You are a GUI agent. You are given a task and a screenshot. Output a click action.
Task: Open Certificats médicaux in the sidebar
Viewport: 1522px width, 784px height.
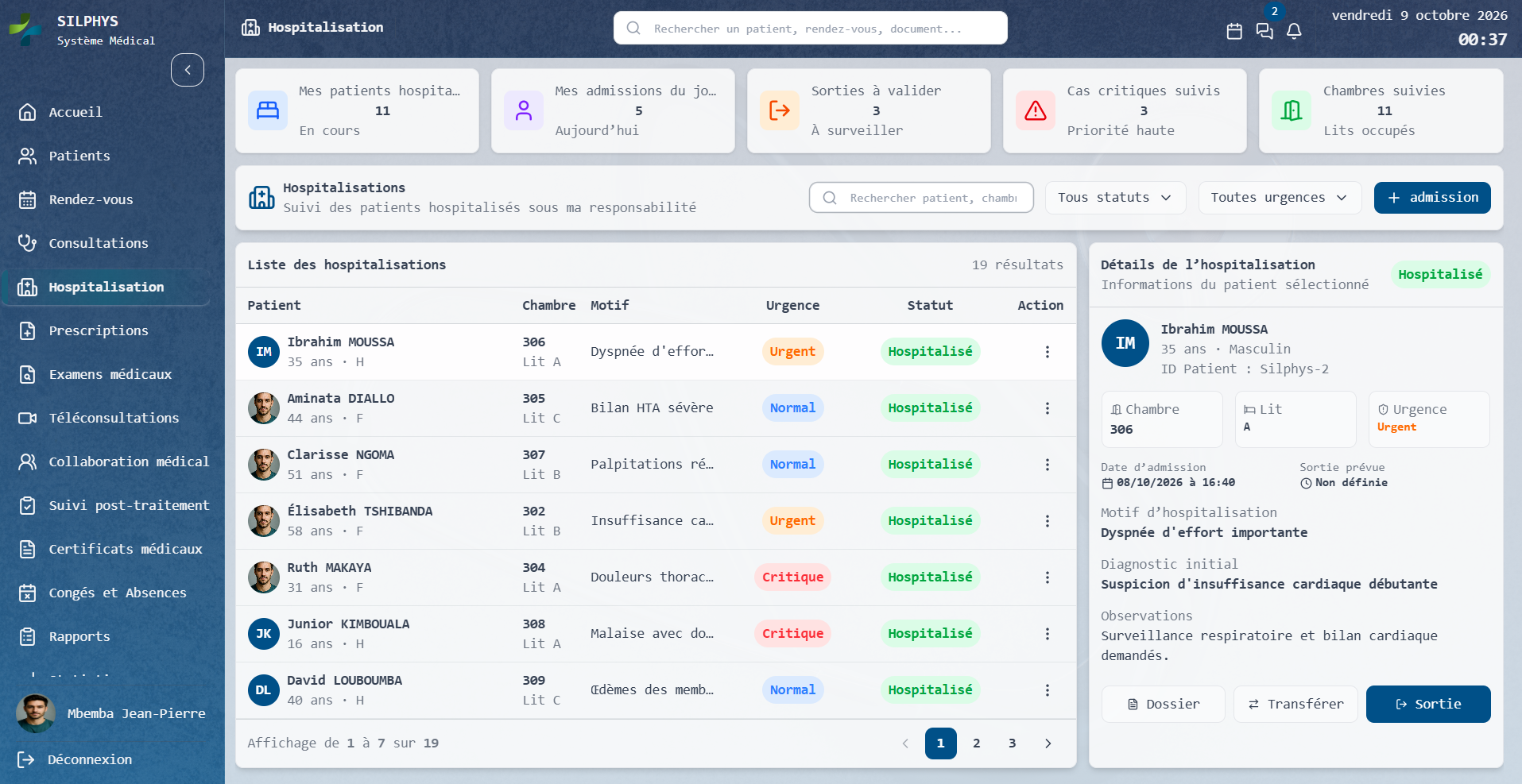click(x=107, y=549)
